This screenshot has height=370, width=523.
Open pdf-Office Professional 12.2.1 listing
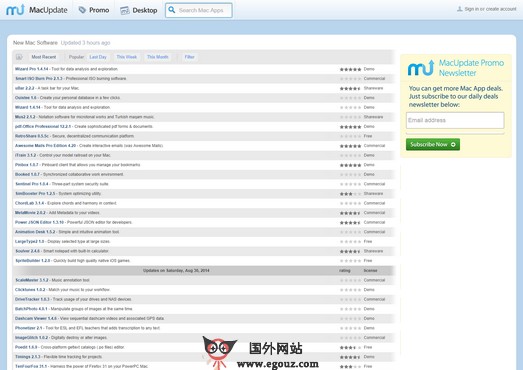[x=43, y=126]
